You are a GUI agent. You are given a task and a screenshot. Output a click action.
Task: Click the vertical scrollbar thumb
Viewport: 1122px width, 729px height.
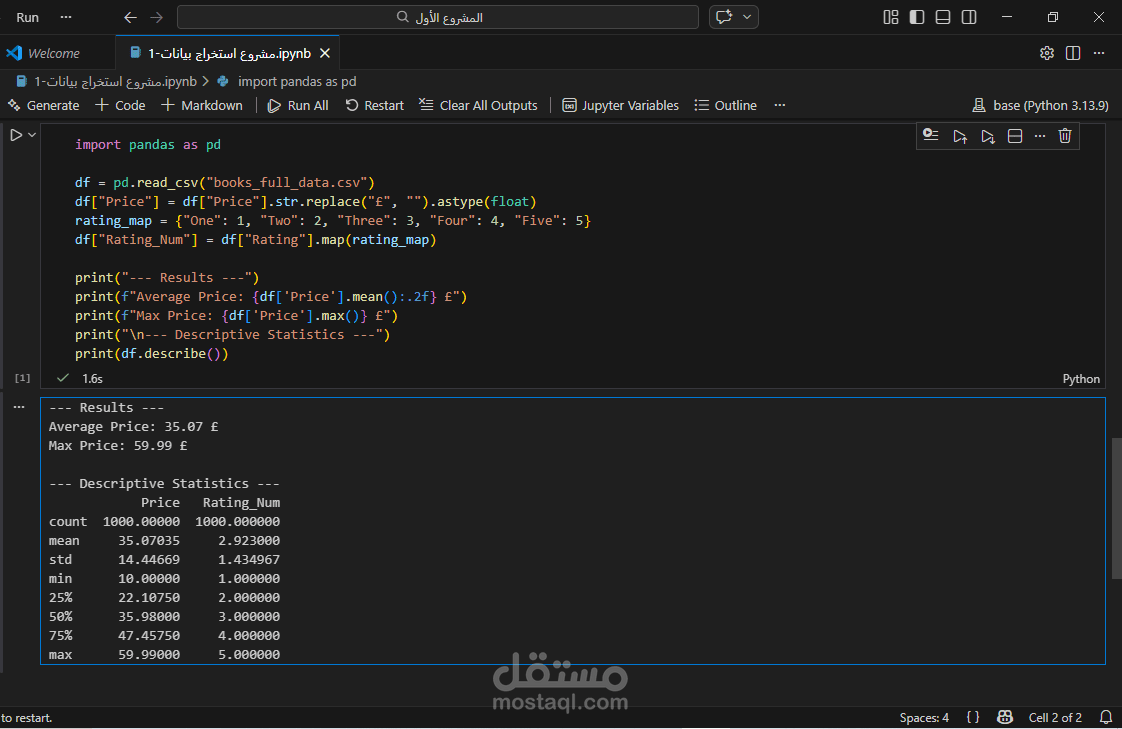1116,508
